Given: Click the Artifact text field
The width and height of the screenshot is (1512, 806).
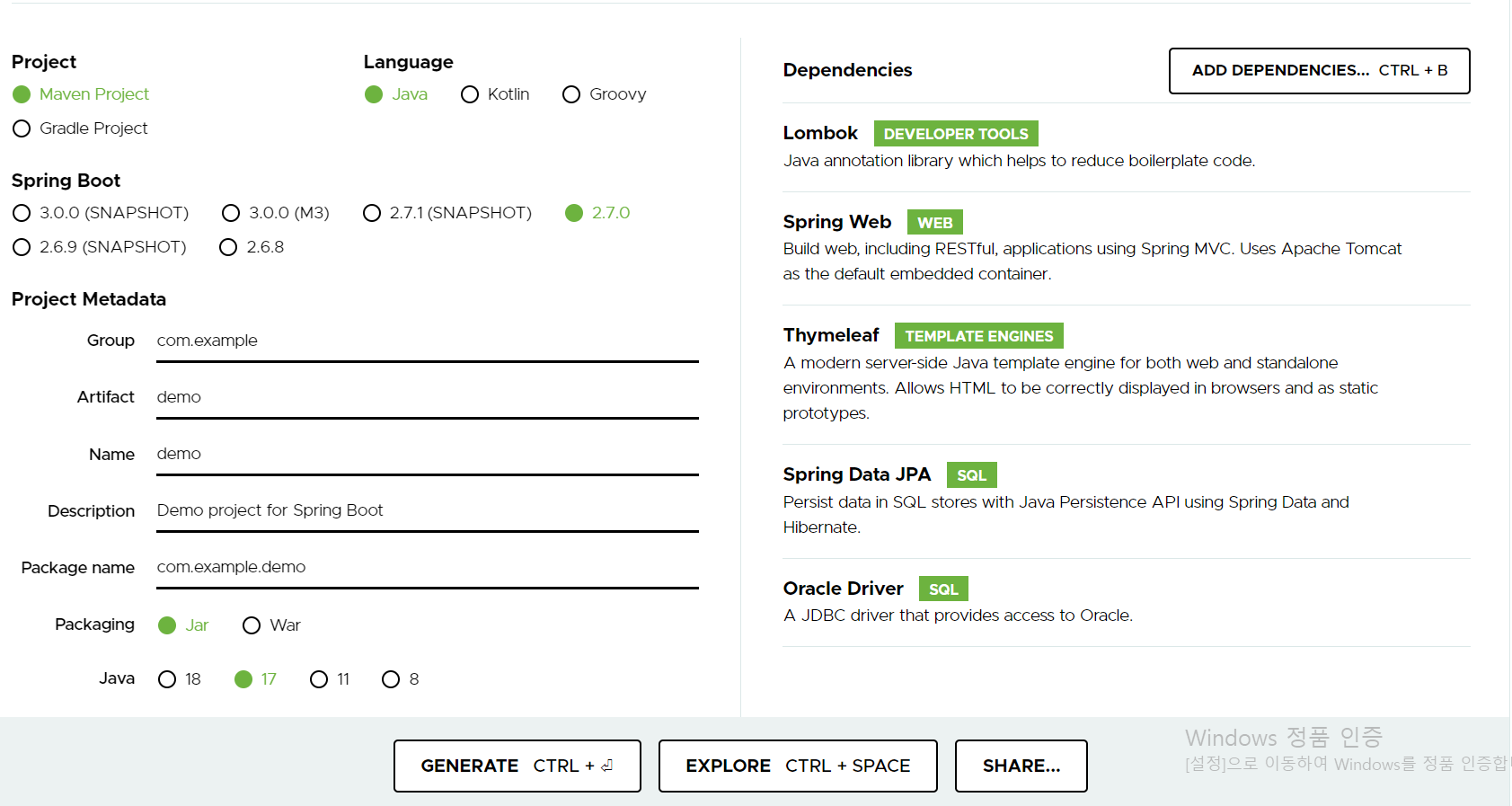Looking at the screenshot, I should pos(428,398).
